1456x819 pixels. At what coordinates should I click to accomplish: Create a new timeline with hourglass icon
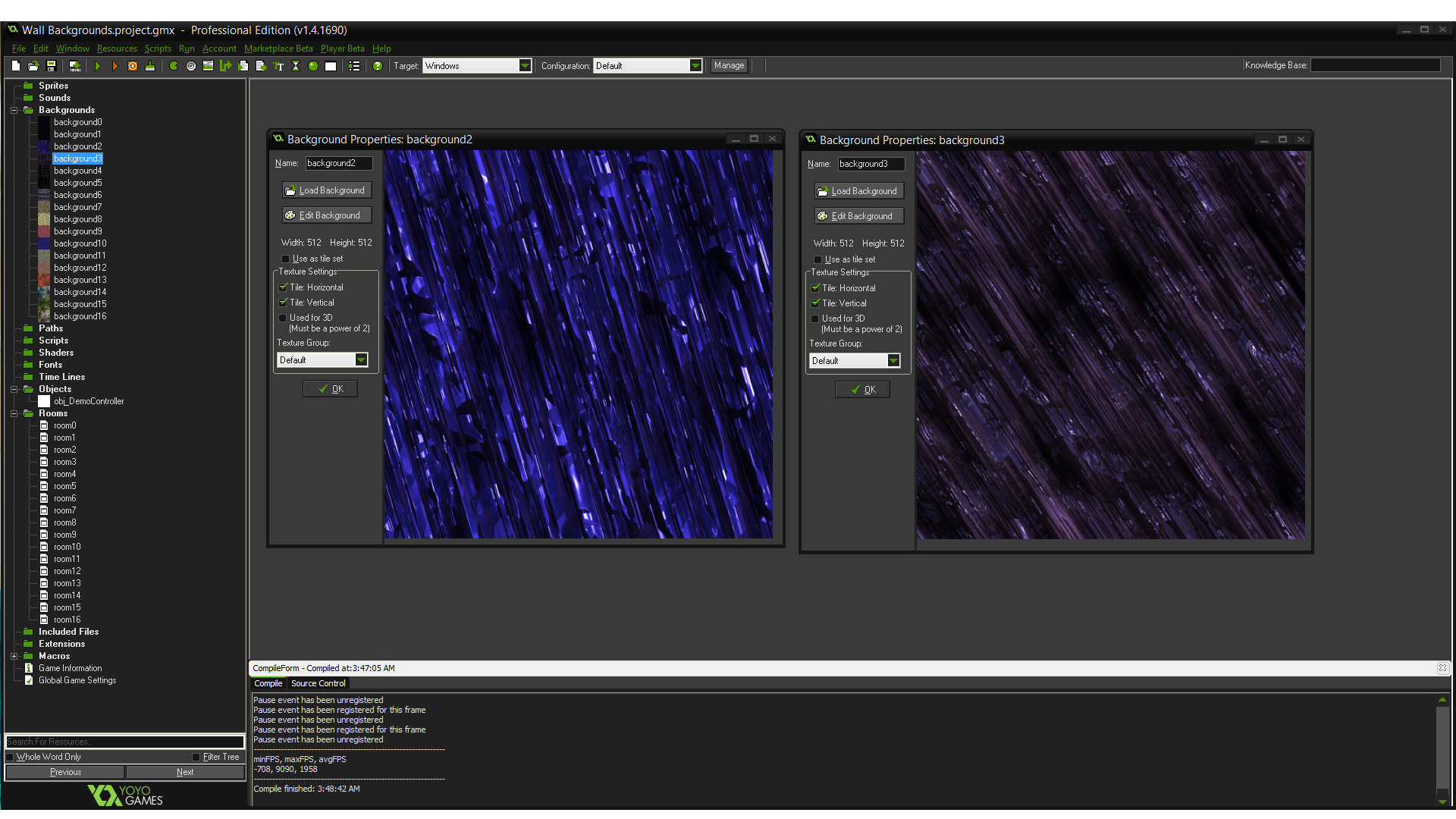point(296,66)
